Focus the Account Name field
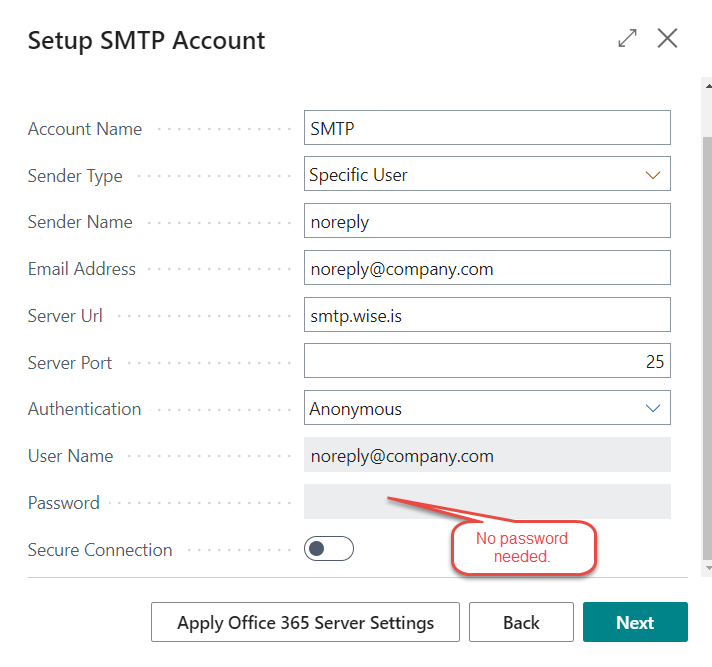Viewport: 712px width, 667px height. click(487, 128)
